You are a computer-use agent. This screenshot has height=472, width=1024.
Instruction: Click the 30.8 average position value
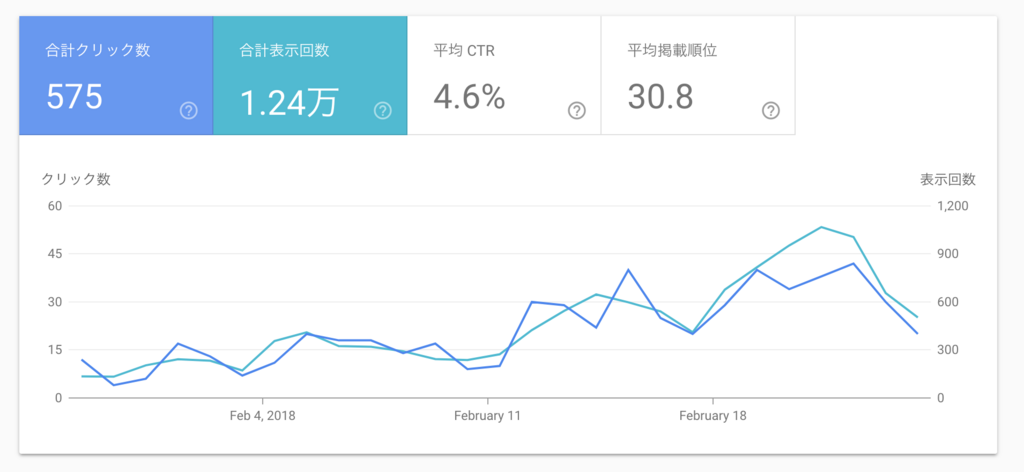(x=660, y=97)
